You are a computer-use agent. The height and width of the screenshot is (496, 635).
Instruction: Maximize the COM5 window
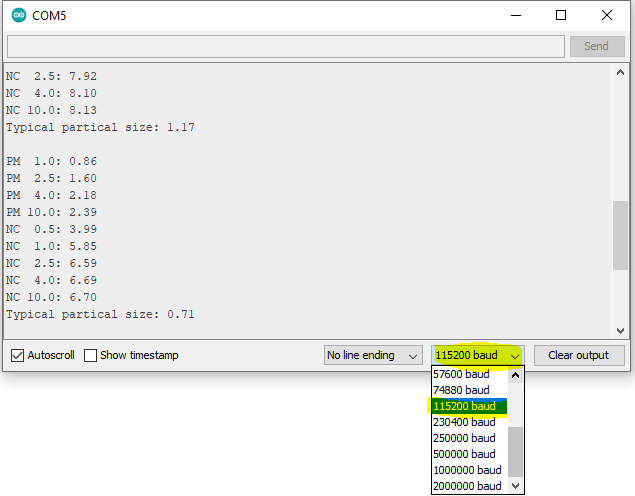pyautogui.click(x=561, y=15)
